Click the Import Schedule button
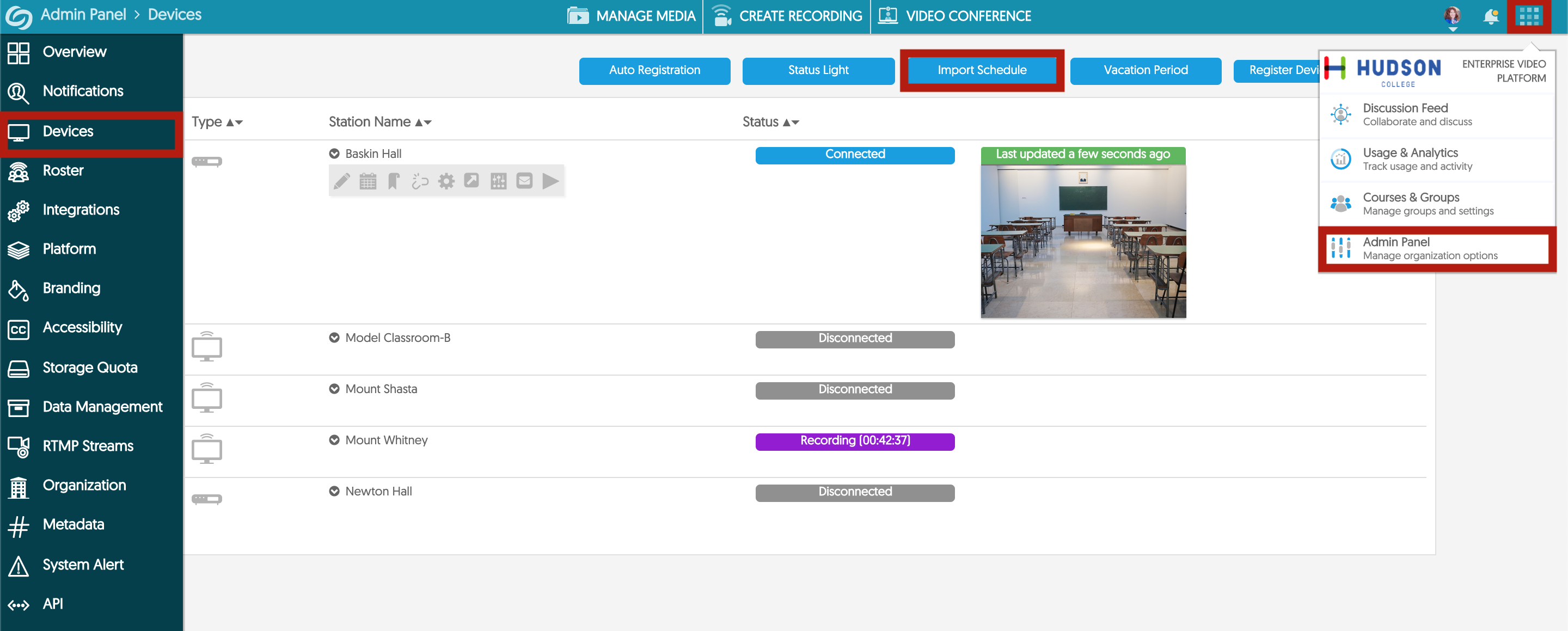Screen dimensions: 1568x631 tap(981, 70)
